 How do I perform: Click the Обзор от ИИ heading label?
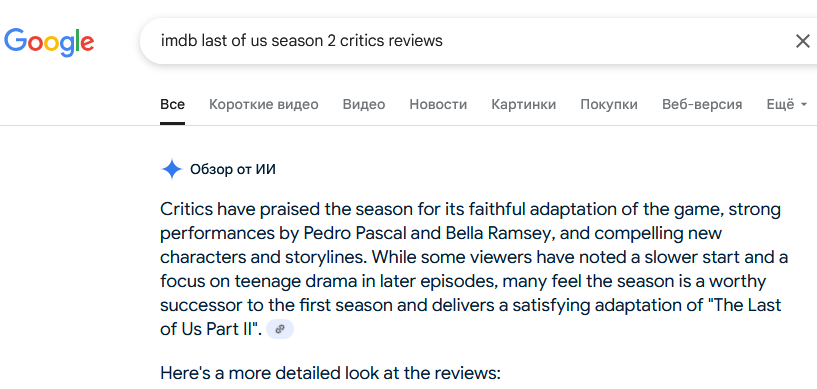233,170
